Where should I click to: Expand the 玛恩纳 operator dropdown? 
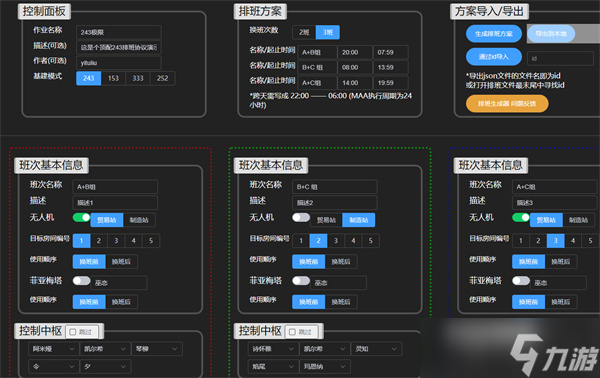(x=324, y=367)
